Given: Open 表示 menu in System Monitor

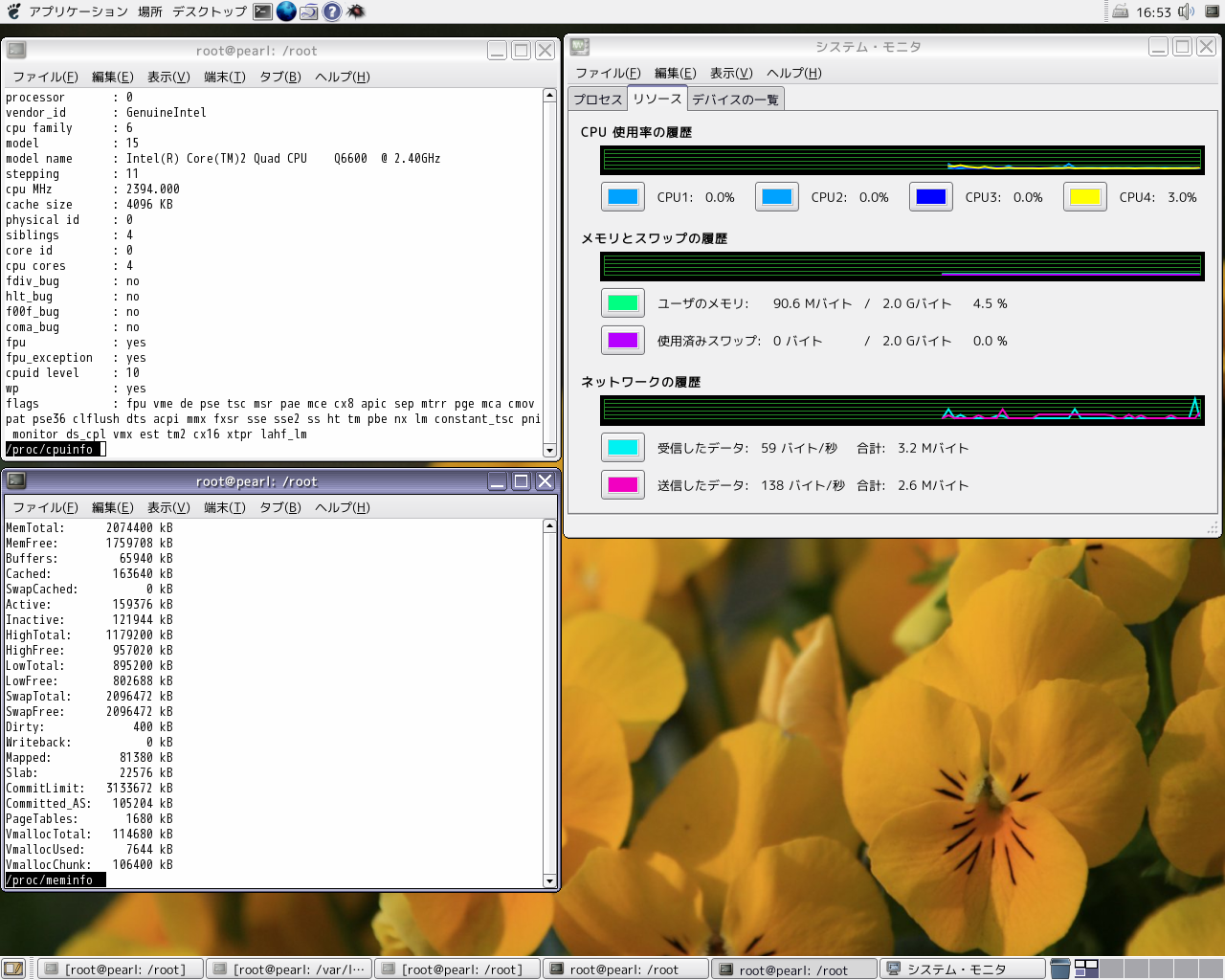Looking at the screenshot, I should pos(731,73).
